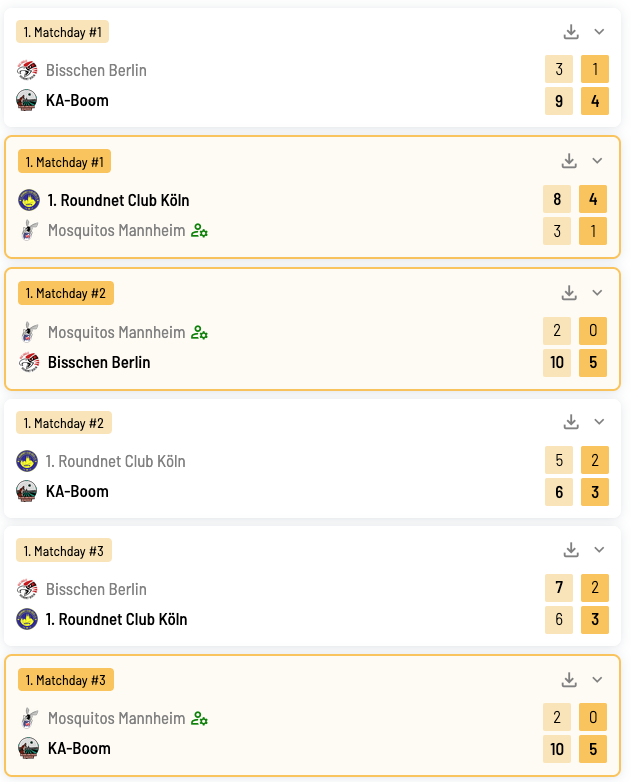Click Bisschen Berlin's score of 10 in Matchday #2

[557, 362]
